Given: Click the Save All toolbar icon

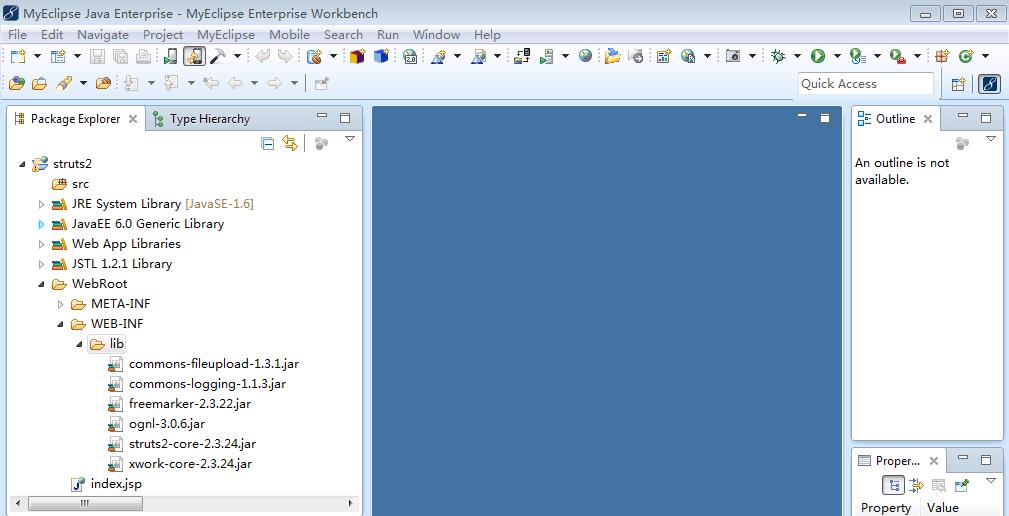Looking at the screenshot, I should point(120,57).
